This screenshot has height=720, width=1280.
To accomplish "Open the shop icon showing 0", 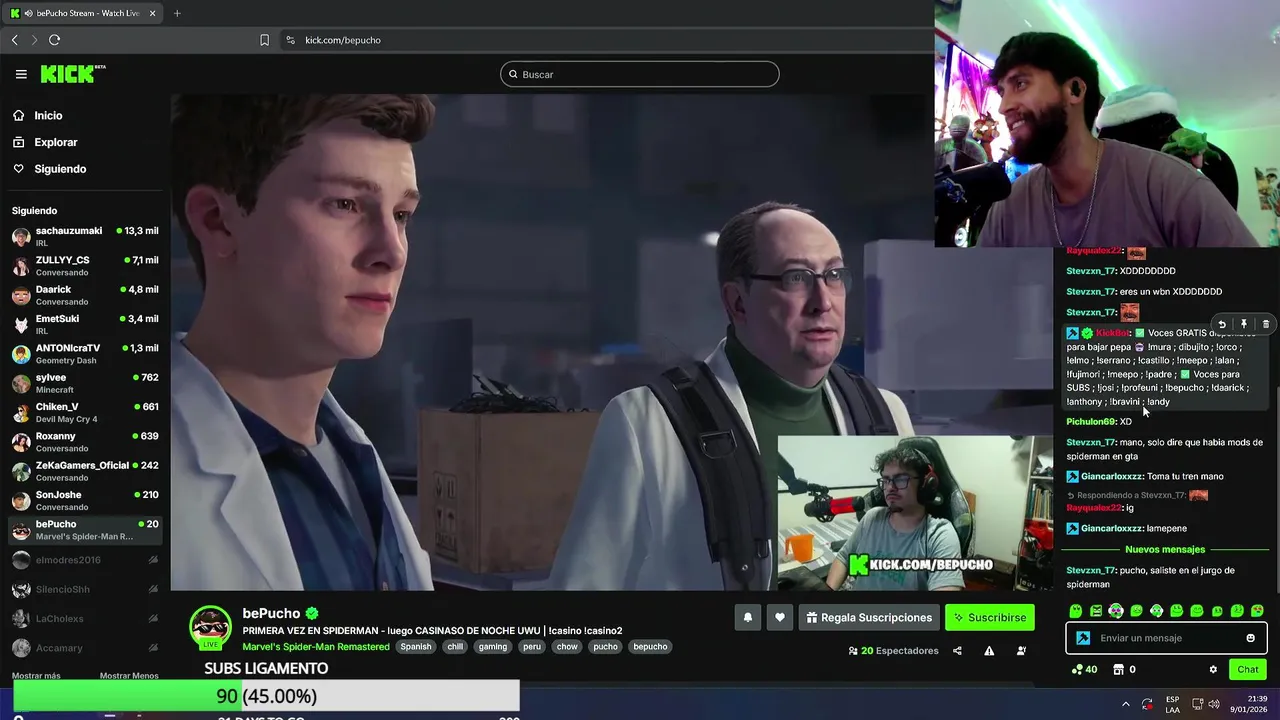I will (x=1125, y=670).
